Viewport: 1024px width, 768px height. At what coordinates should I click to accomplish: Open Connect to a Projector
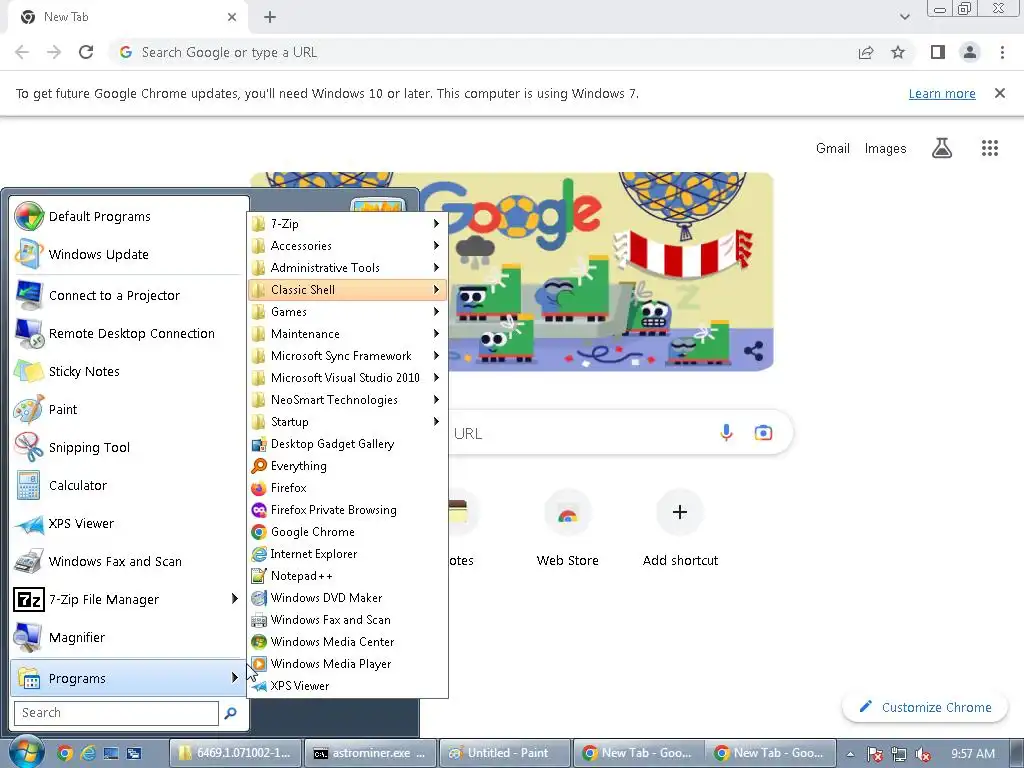pyautogui.click(x=129, y=295)
